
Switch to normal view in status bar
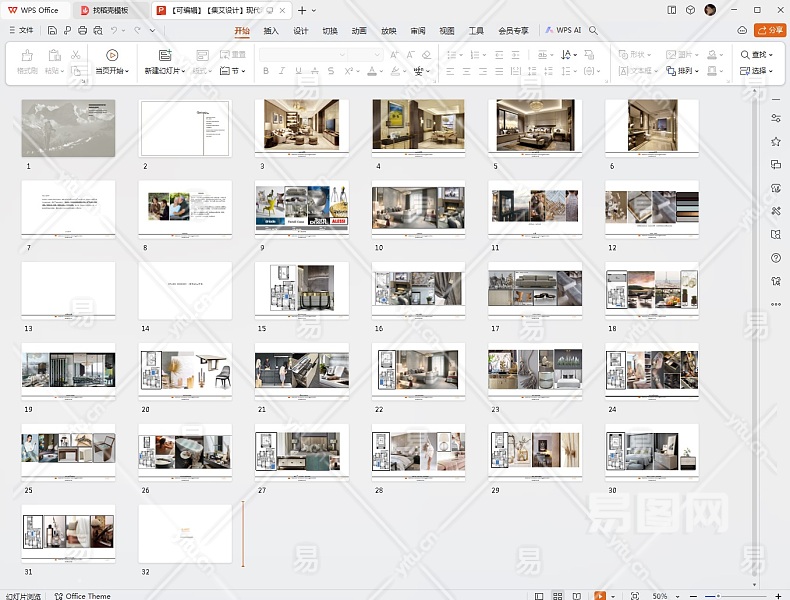(540, 596)
